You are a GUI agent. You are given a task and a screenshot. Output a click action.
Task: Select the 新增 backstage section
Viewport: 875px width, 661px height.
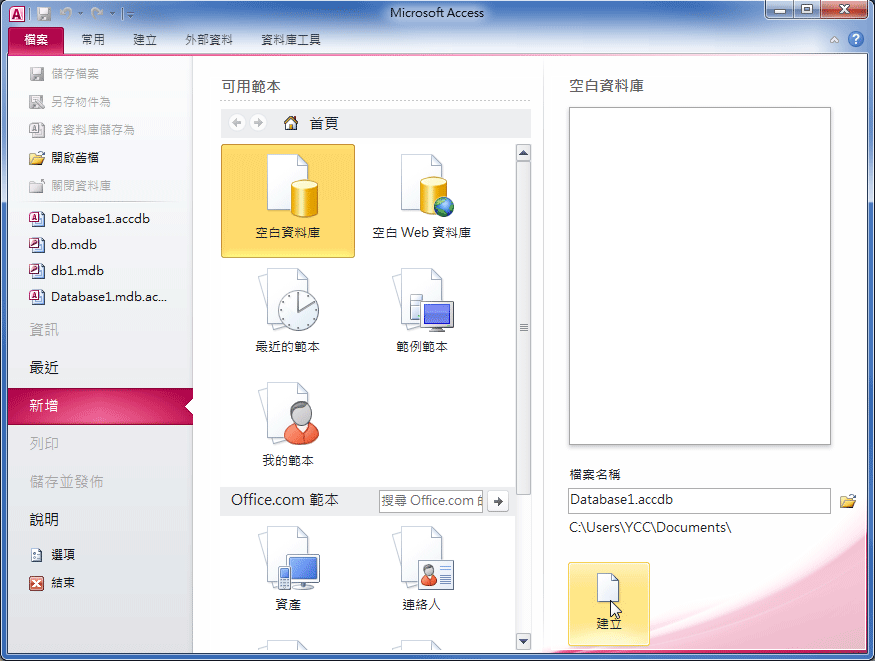(x=100, y=406)
